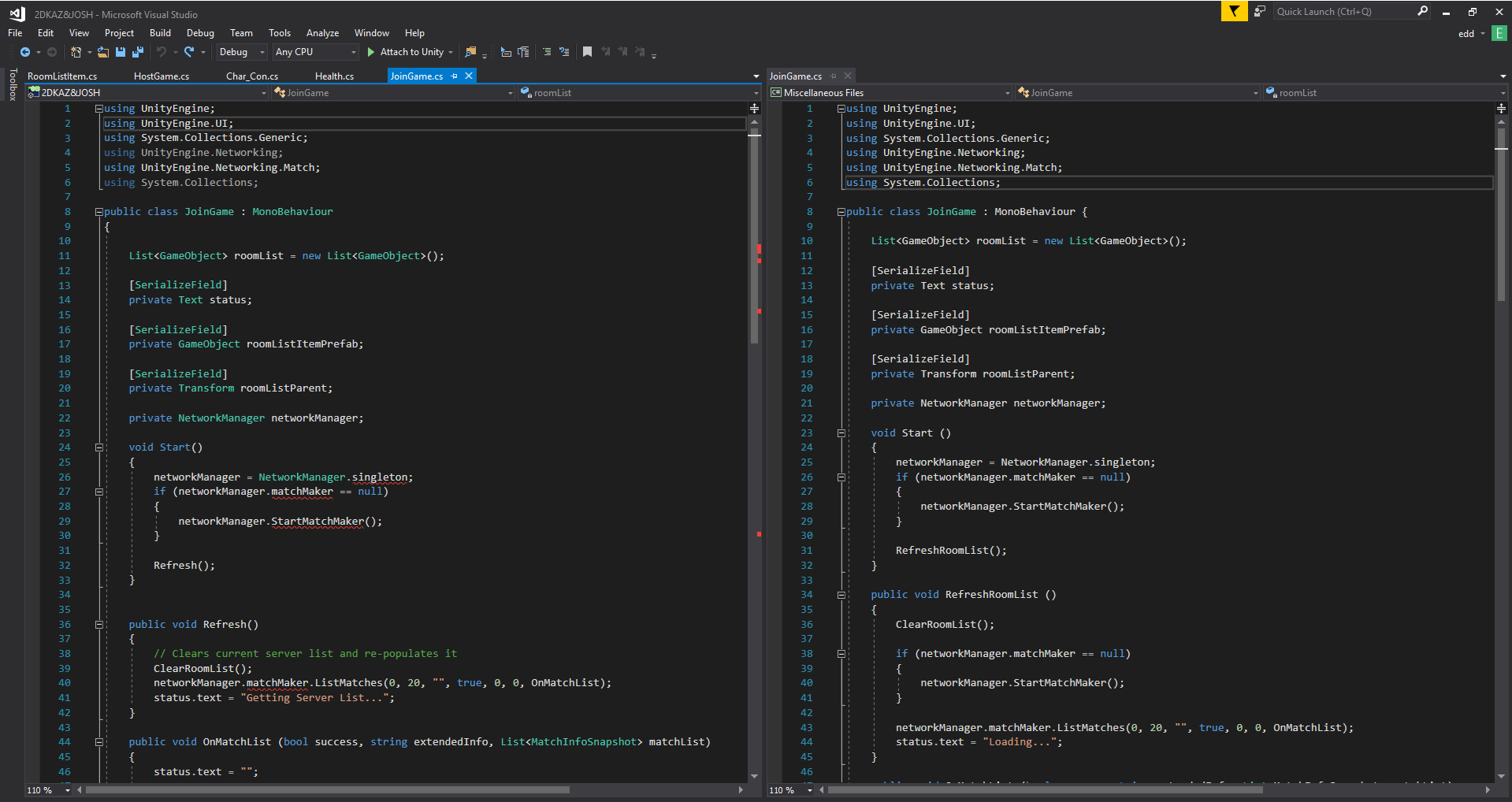The width and height of the screenshot is (1512, 802).
Task: Click the Redo arrow icon
Action: pos(189,52)
